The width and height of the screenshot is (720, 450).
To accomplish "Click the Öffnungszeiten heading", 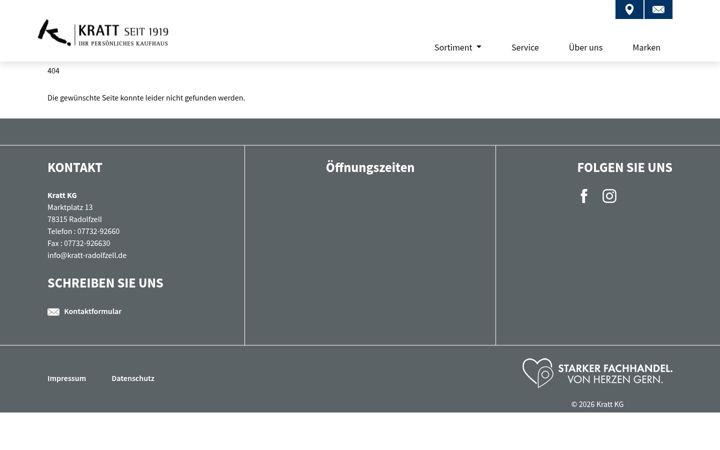I will [x=370, y=168].
